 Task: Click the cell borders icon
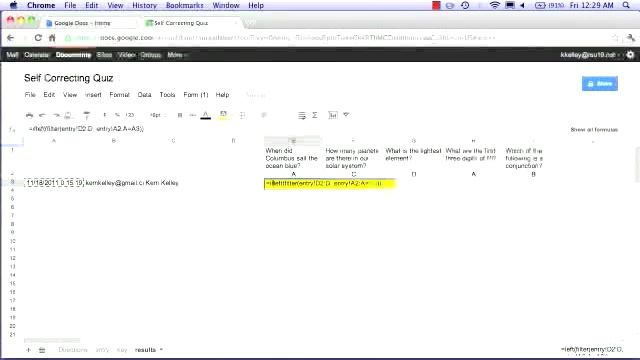tap(243, 115)
